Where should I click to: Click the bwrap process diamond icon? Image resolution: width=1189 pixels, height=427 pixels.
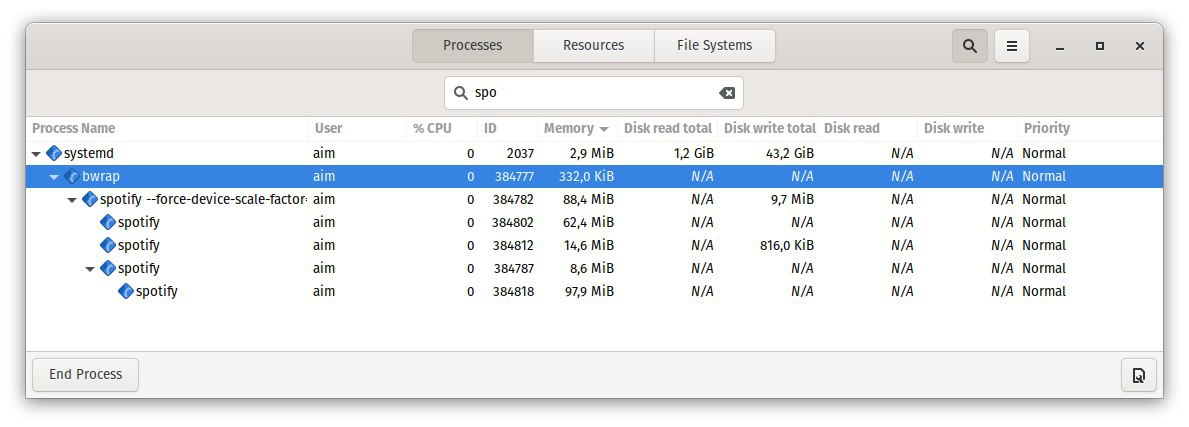pos(72,176)
